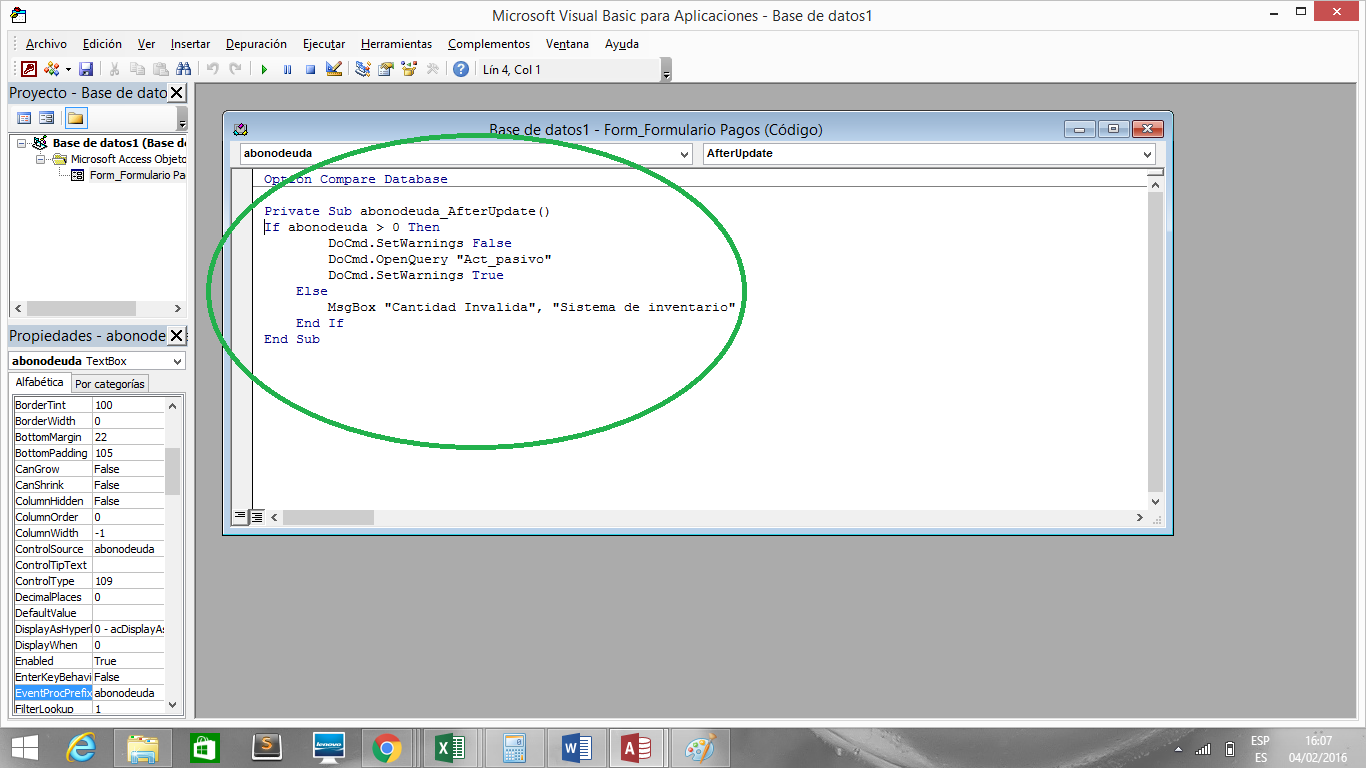
Task: Click the Full Module View button in code window
Action: click(257, 517)
